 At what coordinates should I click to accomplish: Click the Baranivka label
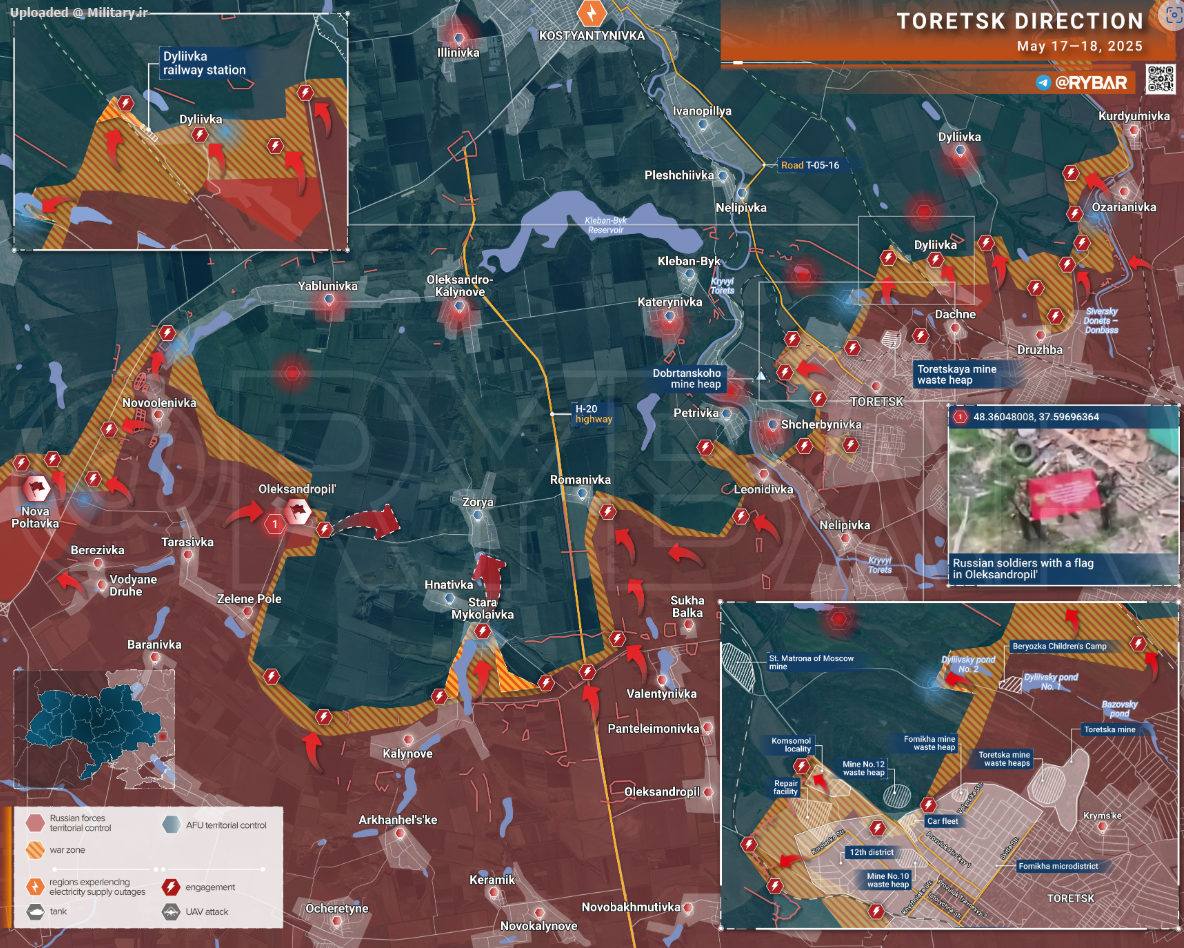click(x=154, y=644)
